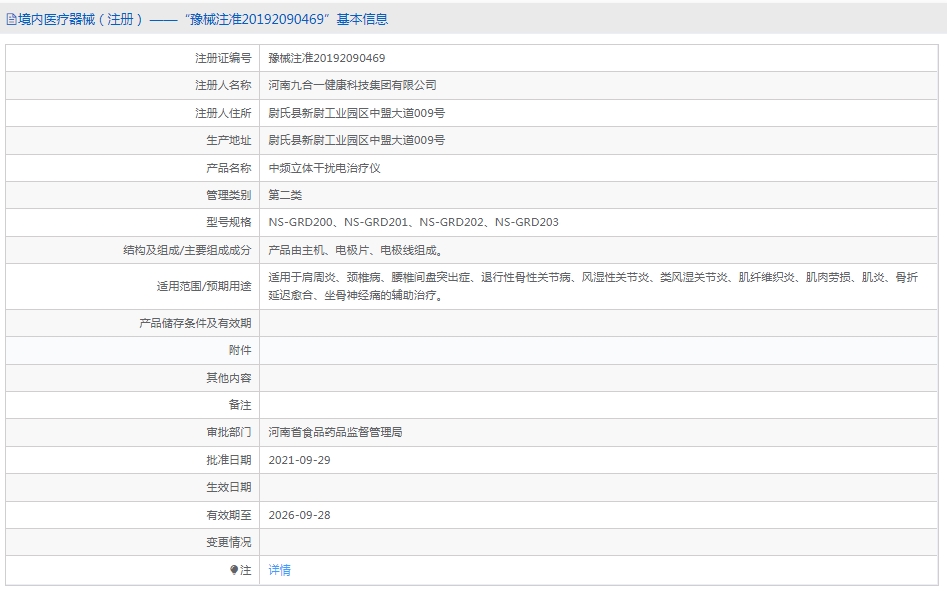Click the document icon beside the page title

point(11,19)
